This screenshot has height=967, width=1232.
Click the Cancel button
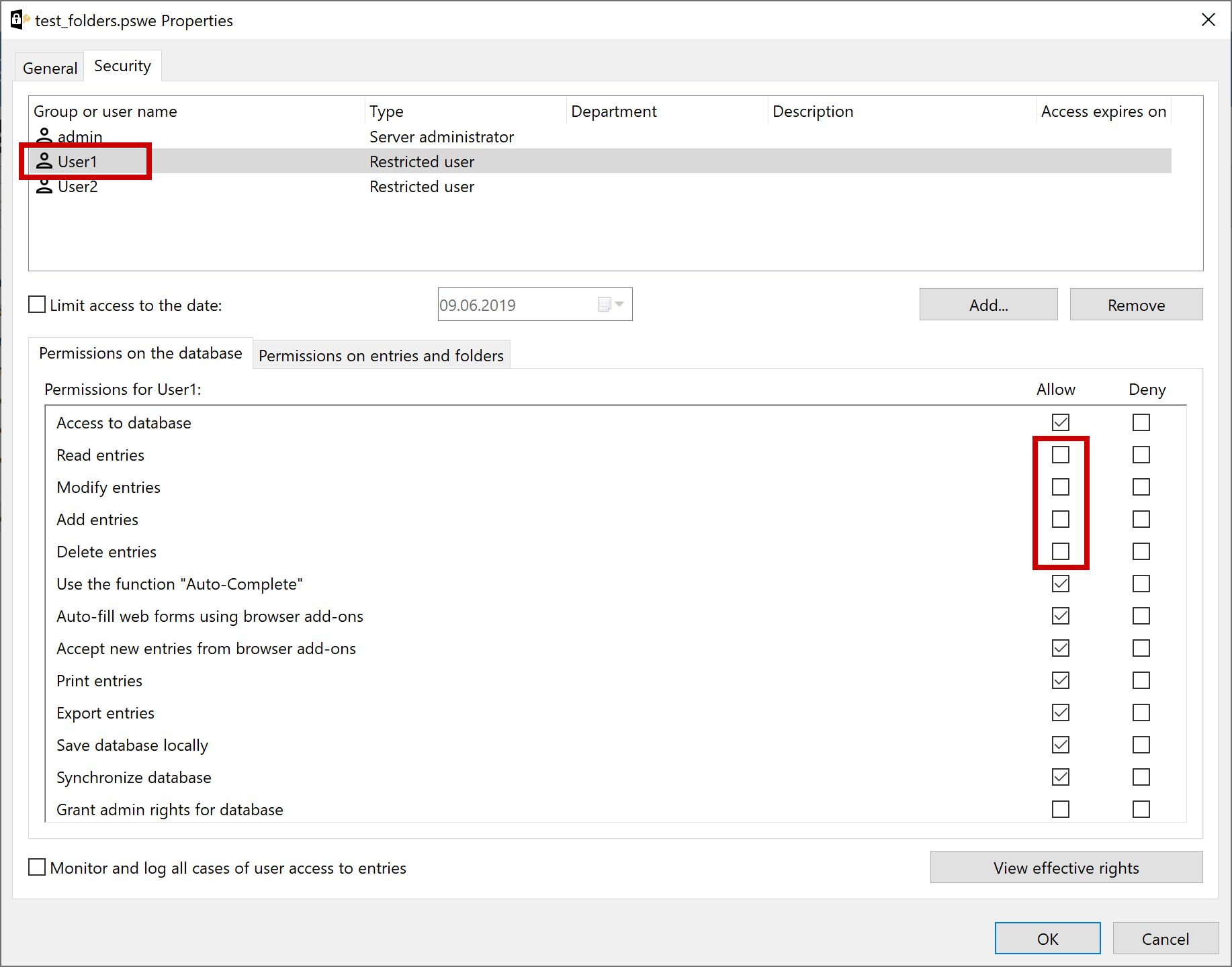coord(1165,939)
